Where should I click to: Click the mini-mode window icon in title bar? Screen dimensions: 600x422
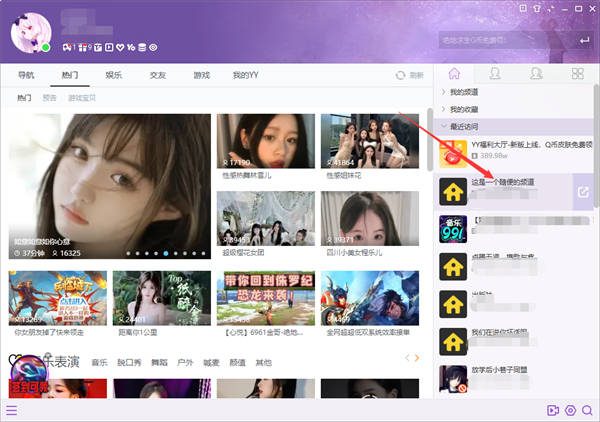click(551, 8)
